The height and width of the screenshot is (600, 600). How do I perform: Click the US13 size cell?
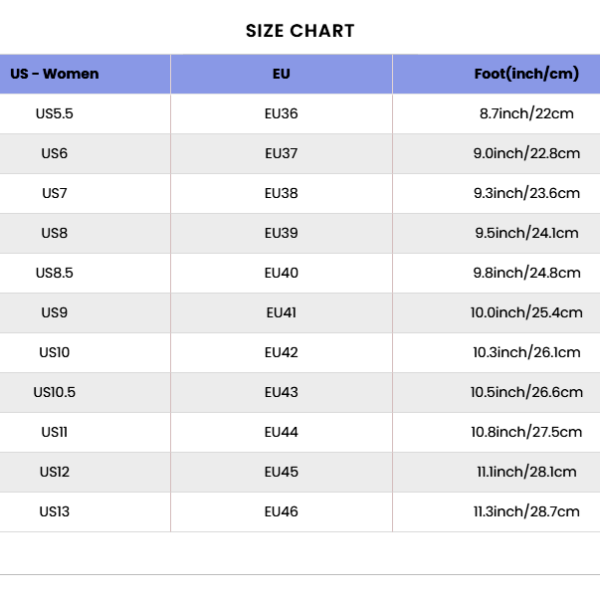54,512
